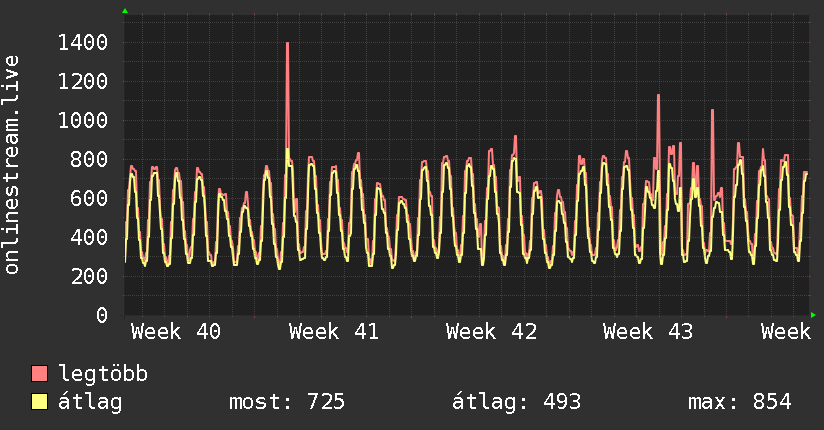The height and width of the screenshot is (430, 824).
Task: Click the átlag legend label
Action: pos(90,402)
